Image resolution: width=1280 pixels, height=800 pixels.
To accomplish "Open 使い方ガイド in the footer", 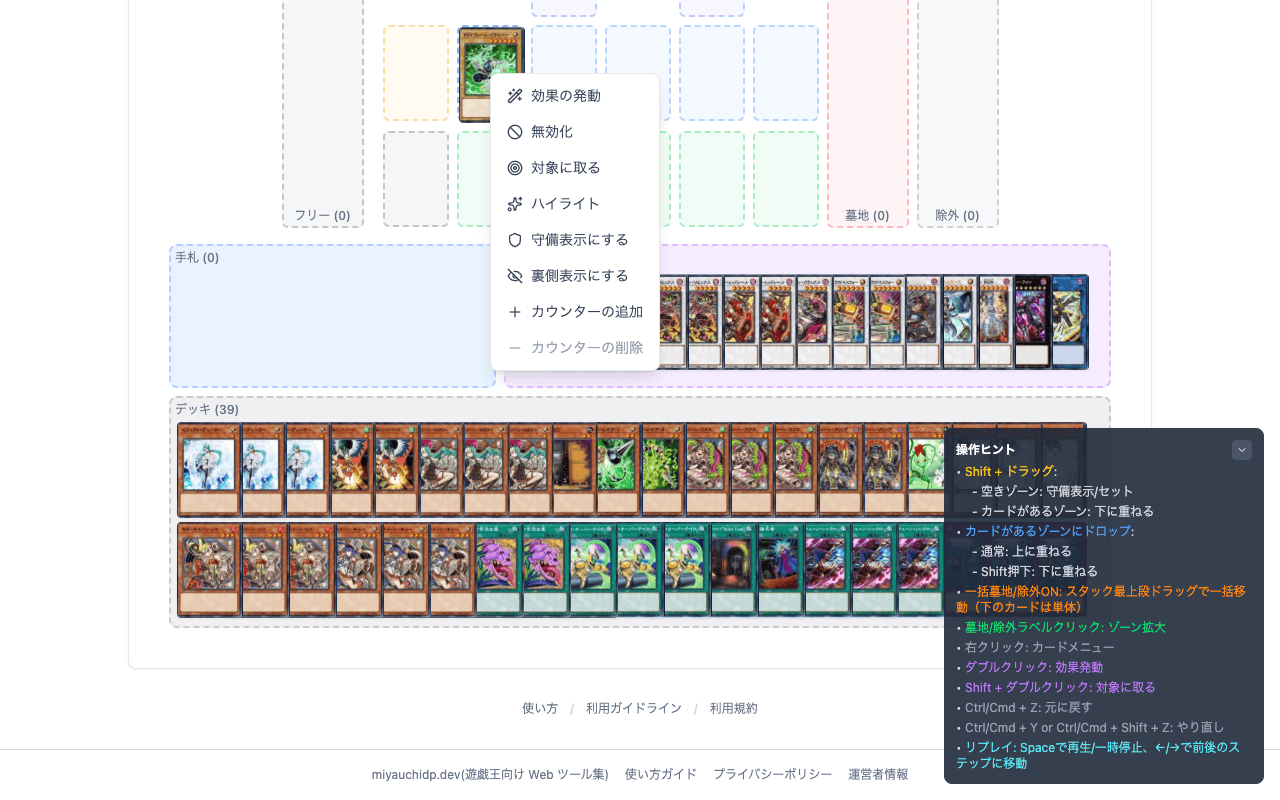I will pyautogui.click(x=661, y=774).
